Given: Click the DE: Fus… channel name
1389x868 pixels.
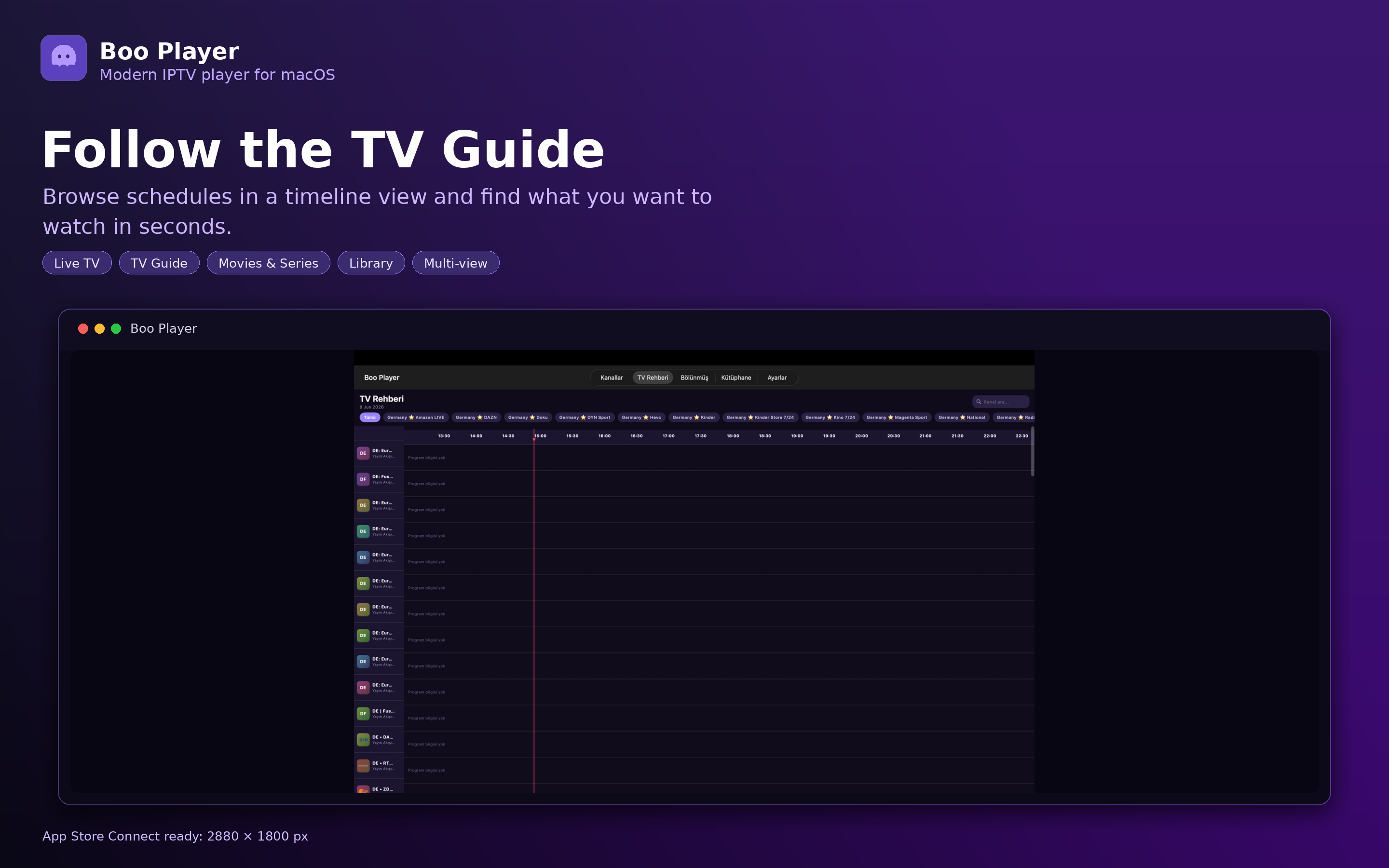Looking at the screenshot, I should click(382, 476).
